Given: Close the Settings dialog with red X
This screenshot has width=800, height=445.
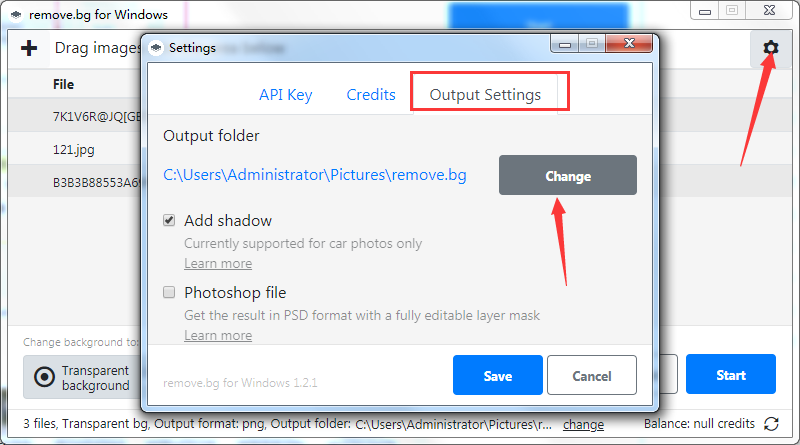Looking at the screenshot, I should (629, 43).
